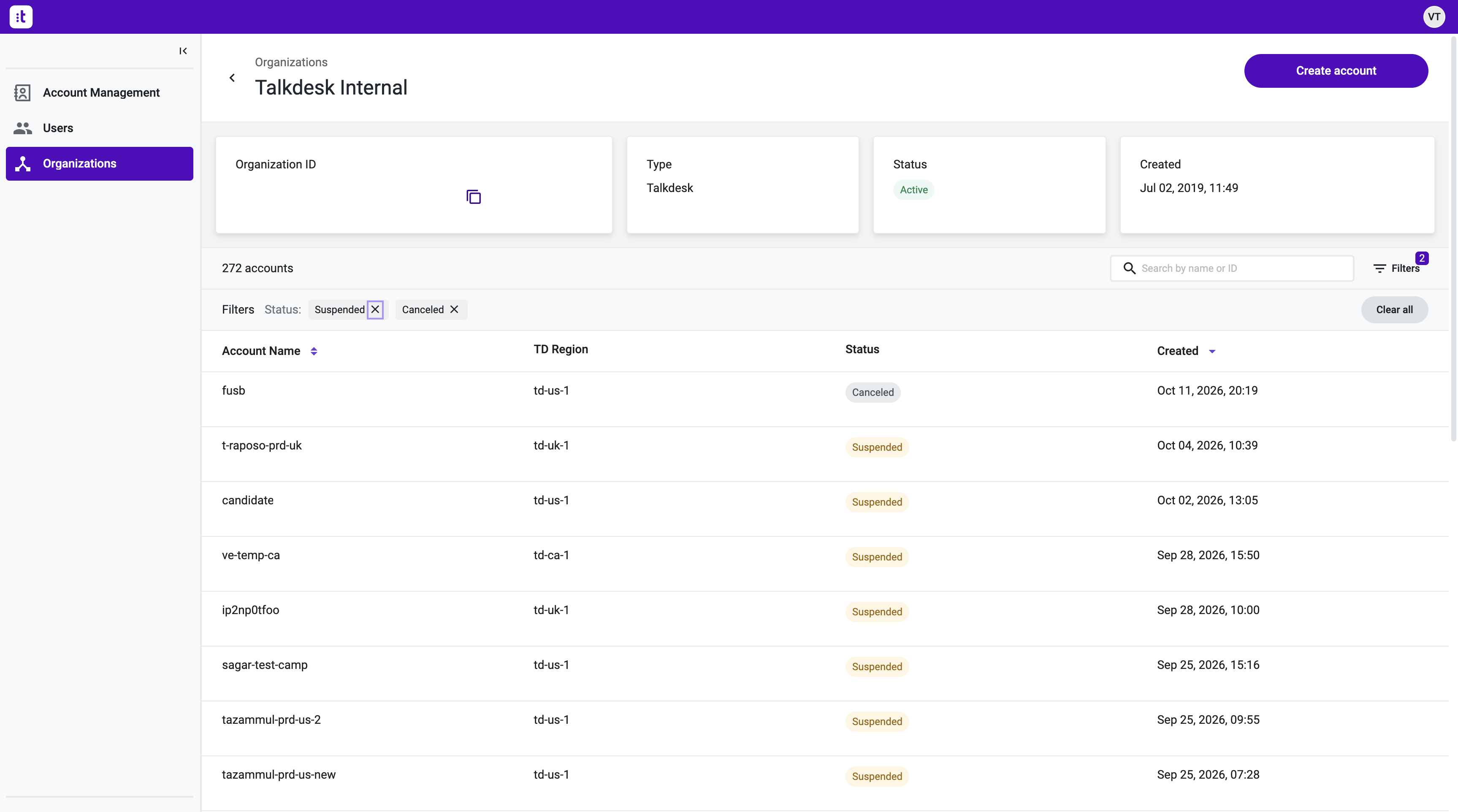
Task: Open the tazammul-prd-us-2 account
Action: pos(825,728)
